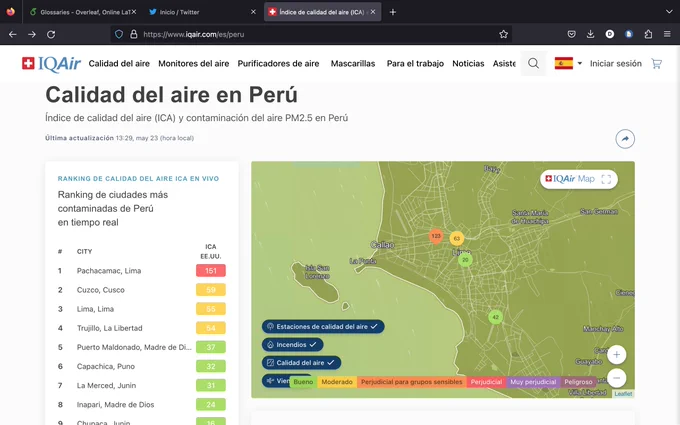Go back using the browser back arrow
The width and height of the screenshot is (680, 425).
tap(13, 34)
